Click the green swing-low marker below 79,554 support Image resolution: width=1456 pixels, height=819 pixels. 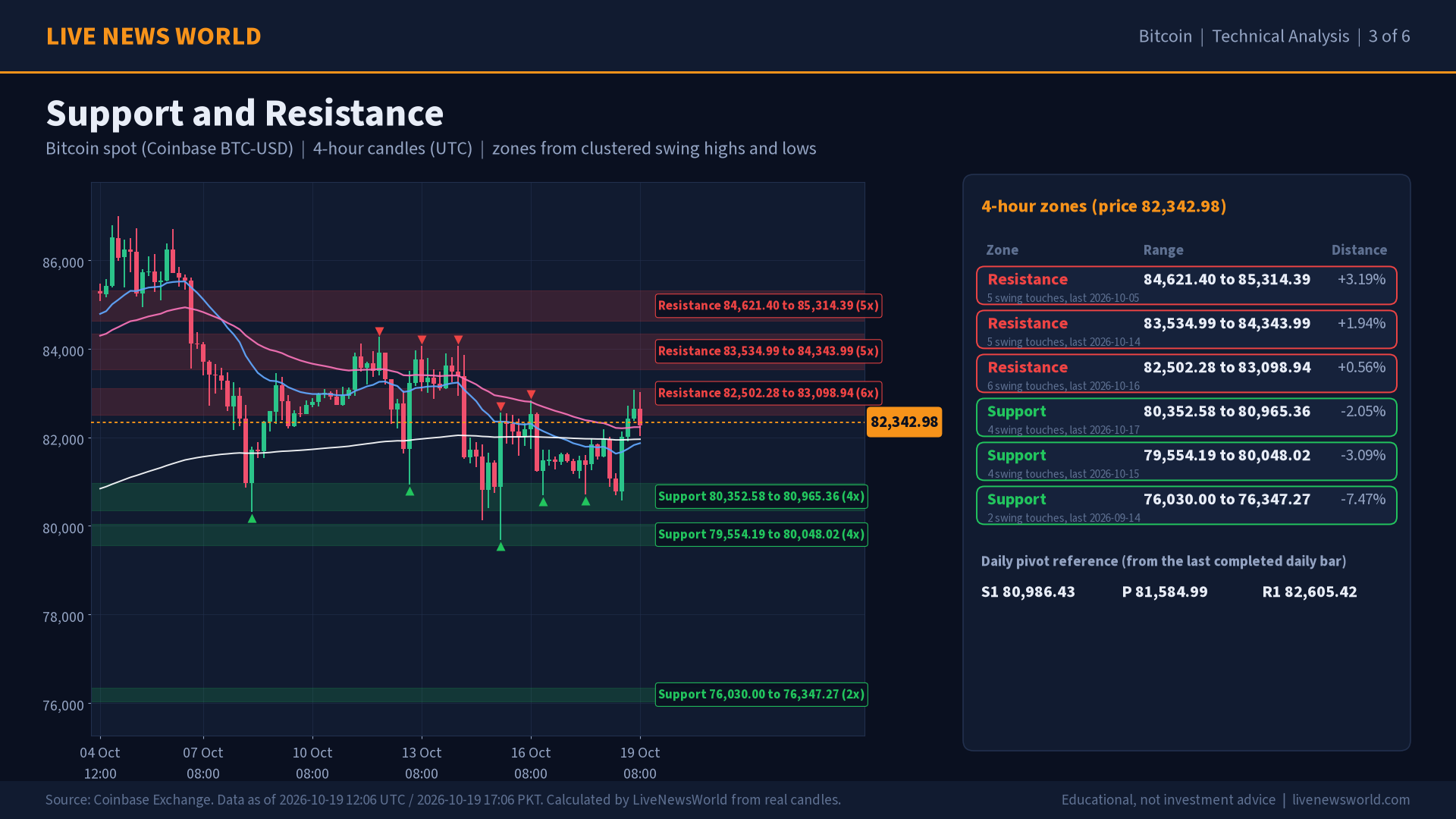(500, 547)
